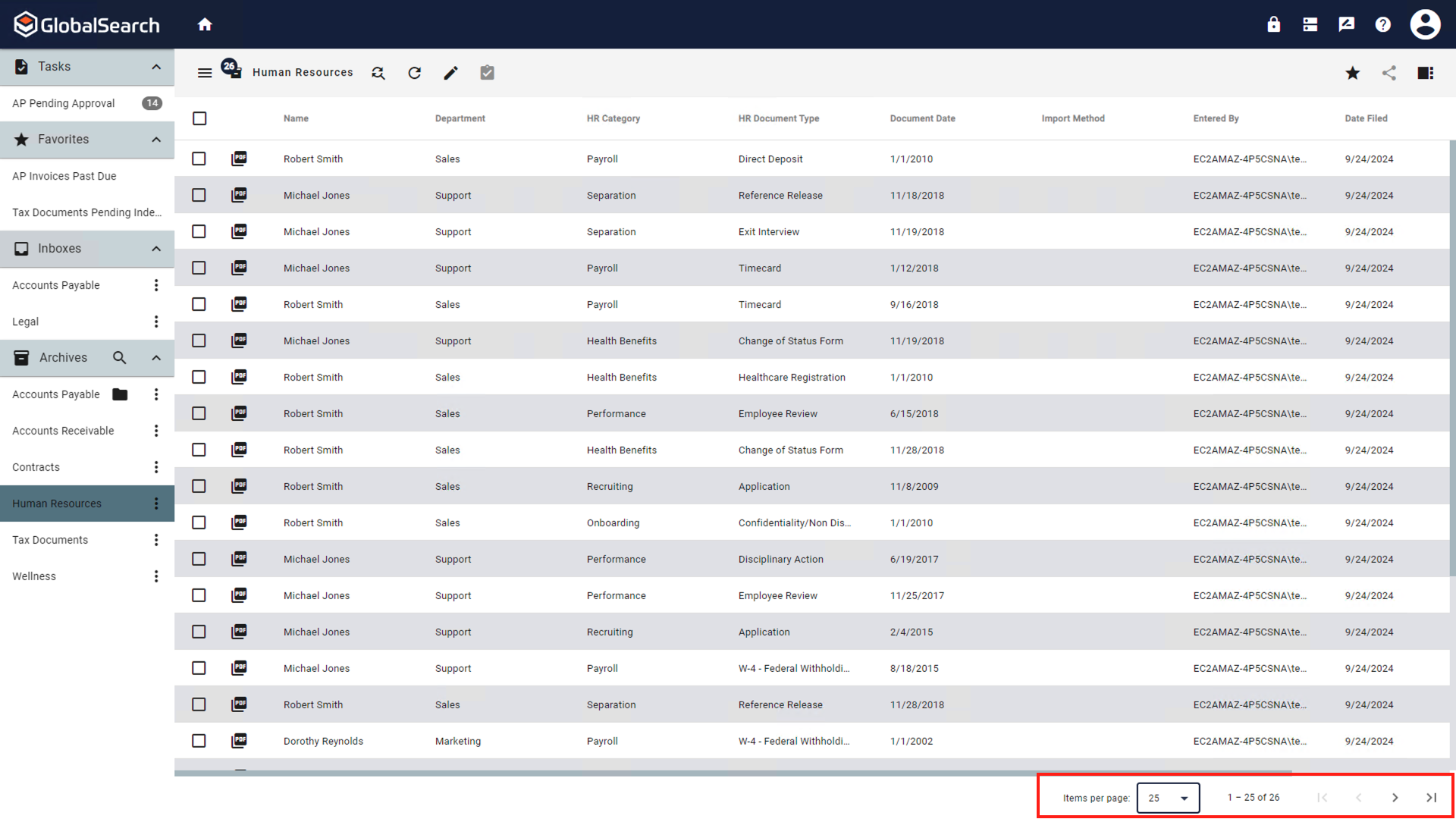Click the pencil edit icon in toolbar
The height and width of the screenshot is (819, 1456).
pyautogui.click(x=450, y=73)
